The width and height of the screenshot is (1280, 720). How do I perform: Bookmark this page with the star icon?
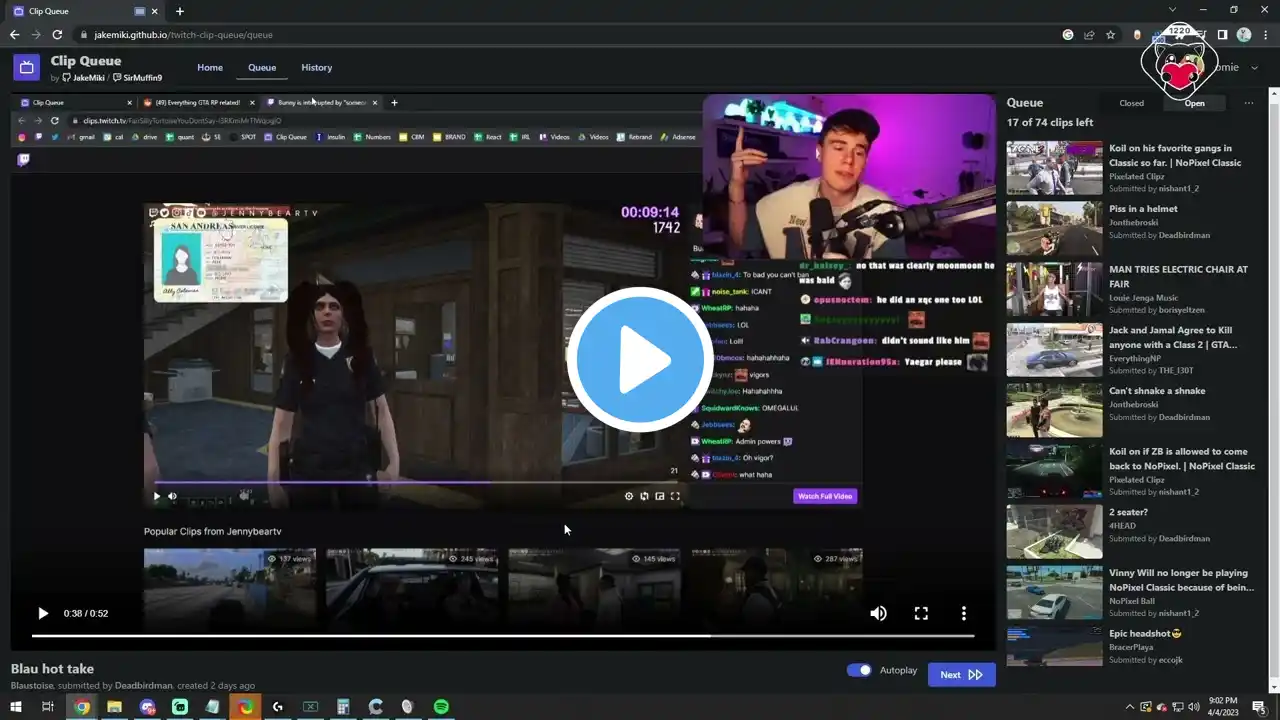pyautogui.click(x=1111, y=35)
